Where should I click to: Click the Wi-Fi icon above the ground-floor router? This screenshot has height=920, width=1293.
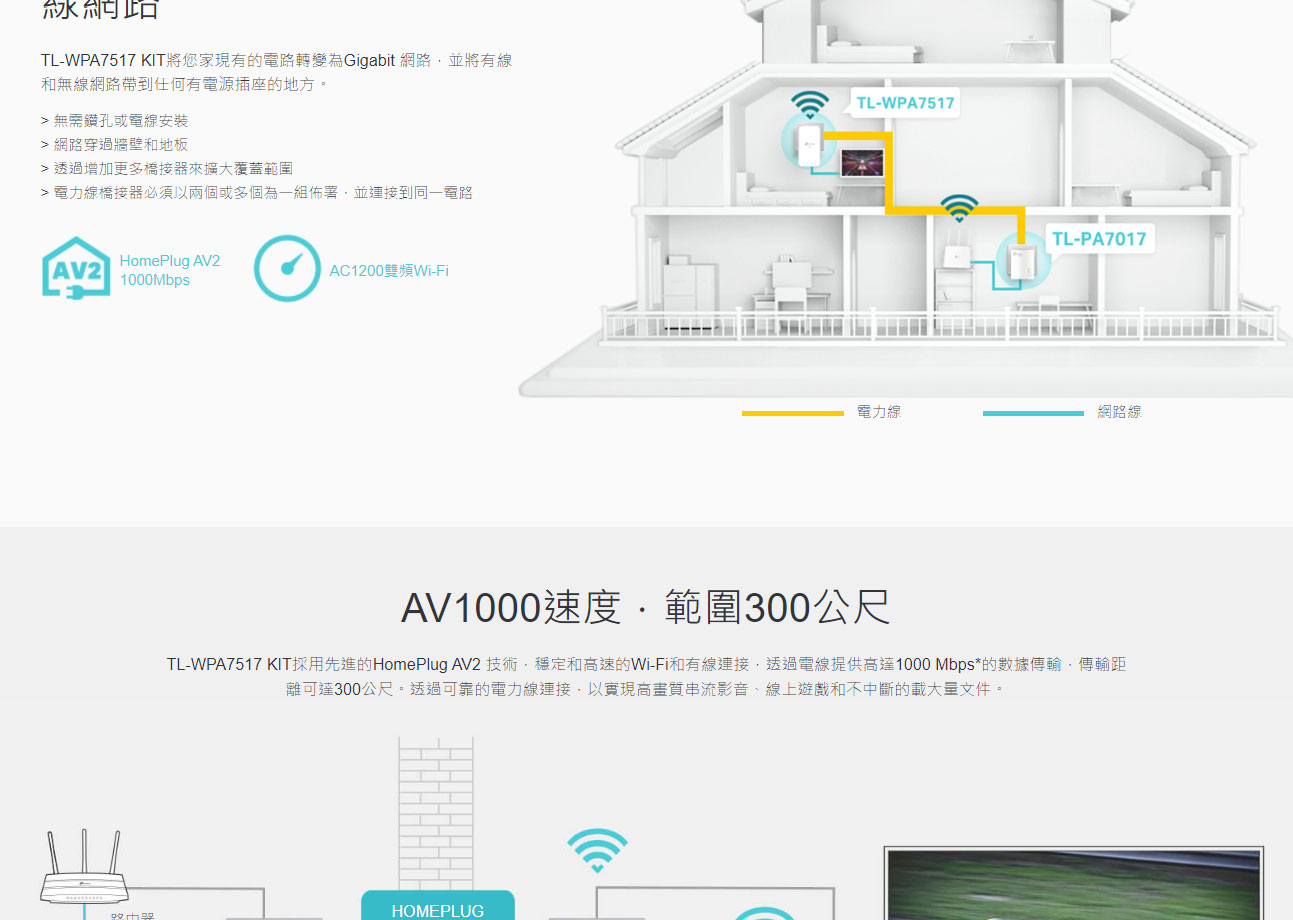click(959, 207)
